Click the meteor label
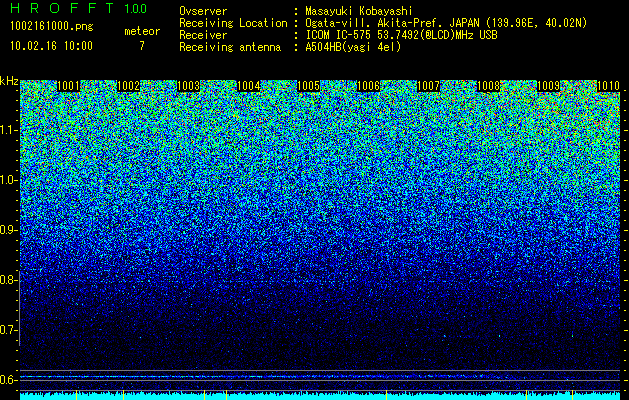629x400 pixels. coord(142,31)
